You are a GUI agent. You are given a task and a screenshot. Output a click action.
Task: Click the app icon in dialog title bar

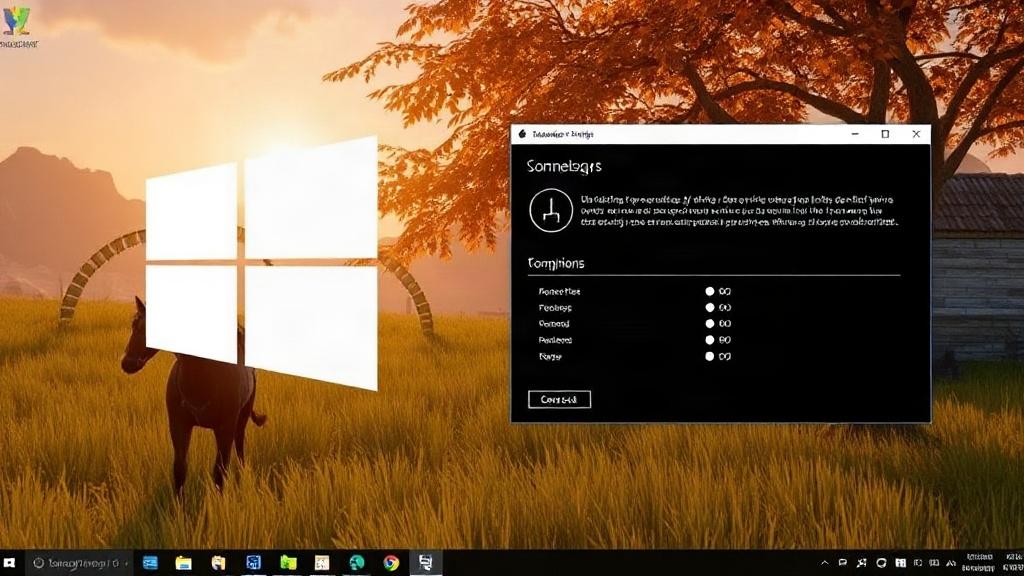point(522,134)
